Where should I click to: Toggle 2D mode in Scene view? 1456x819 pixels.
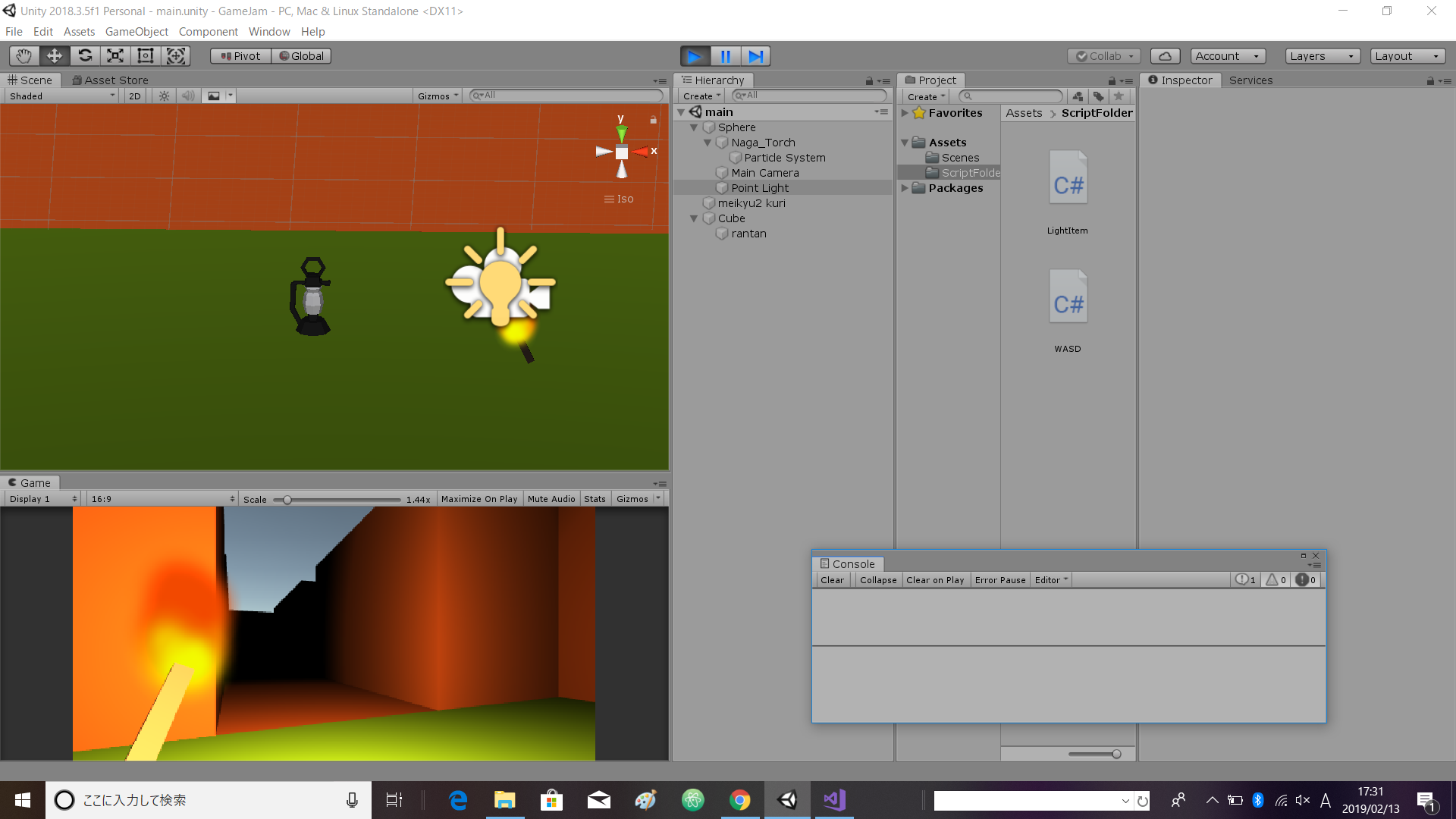[135, 96]
